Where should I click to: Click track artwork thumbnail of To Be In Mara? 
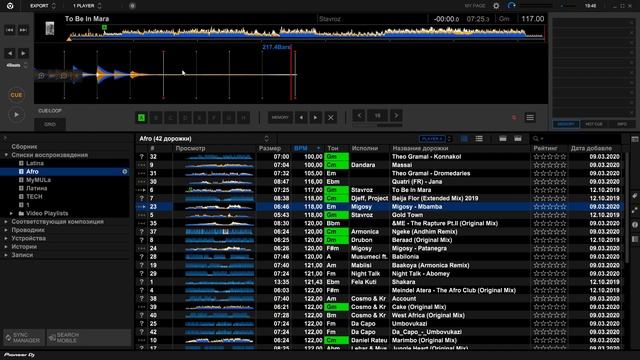click(x=50, y=29)
